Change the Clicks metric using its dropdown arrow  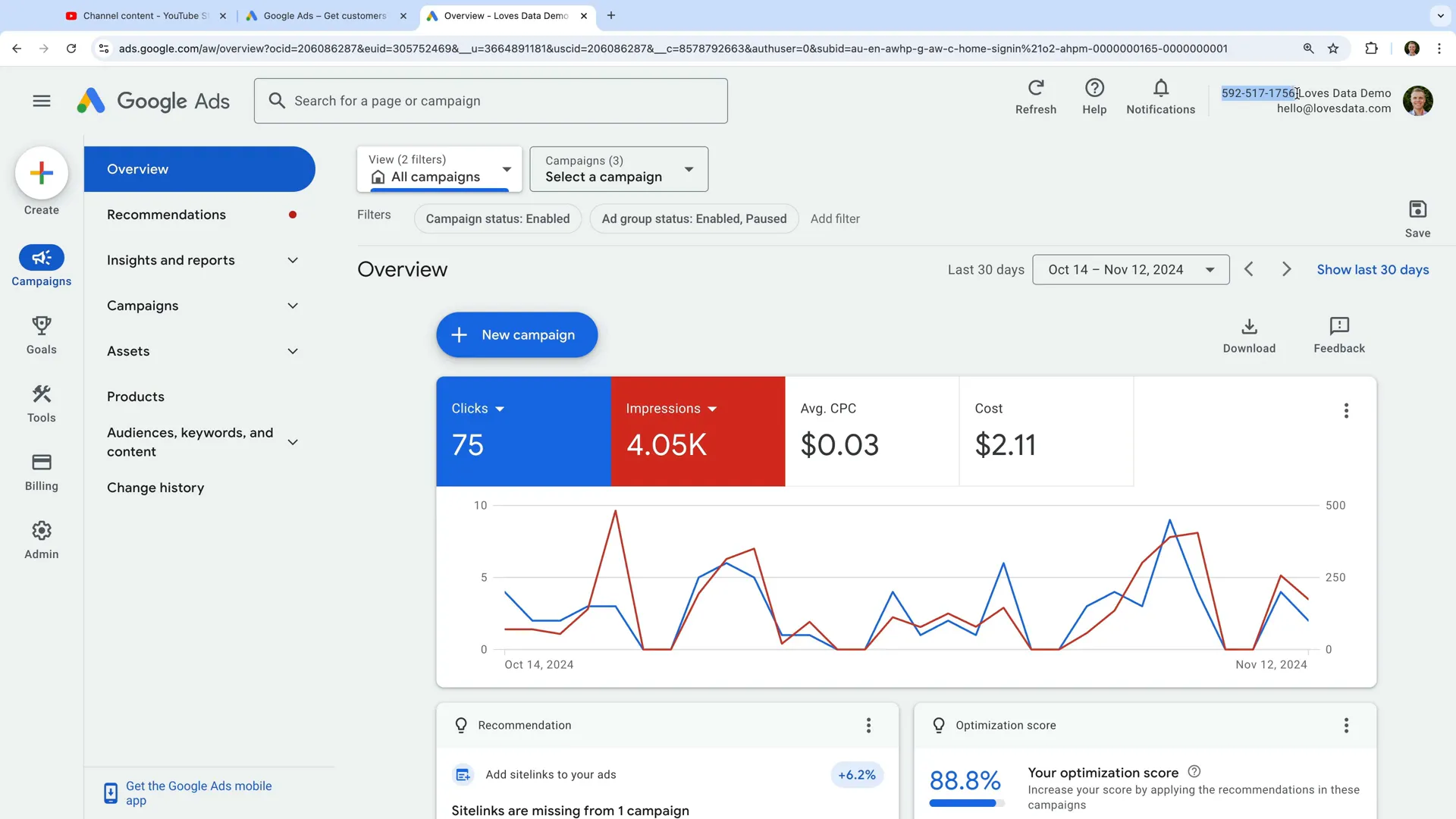click(x=500, y=408)
